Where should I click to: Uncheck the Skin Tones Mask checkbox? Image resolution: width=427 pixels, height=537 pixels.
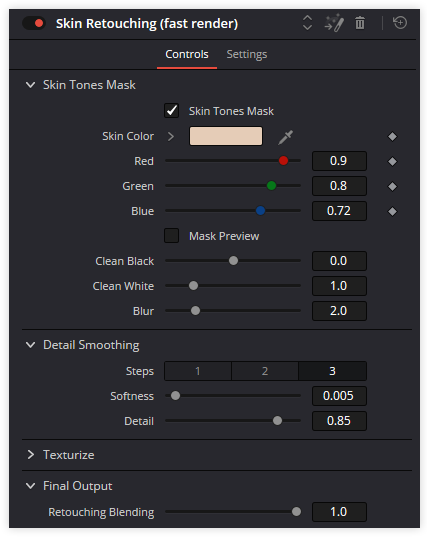click(x=171, y=111)
